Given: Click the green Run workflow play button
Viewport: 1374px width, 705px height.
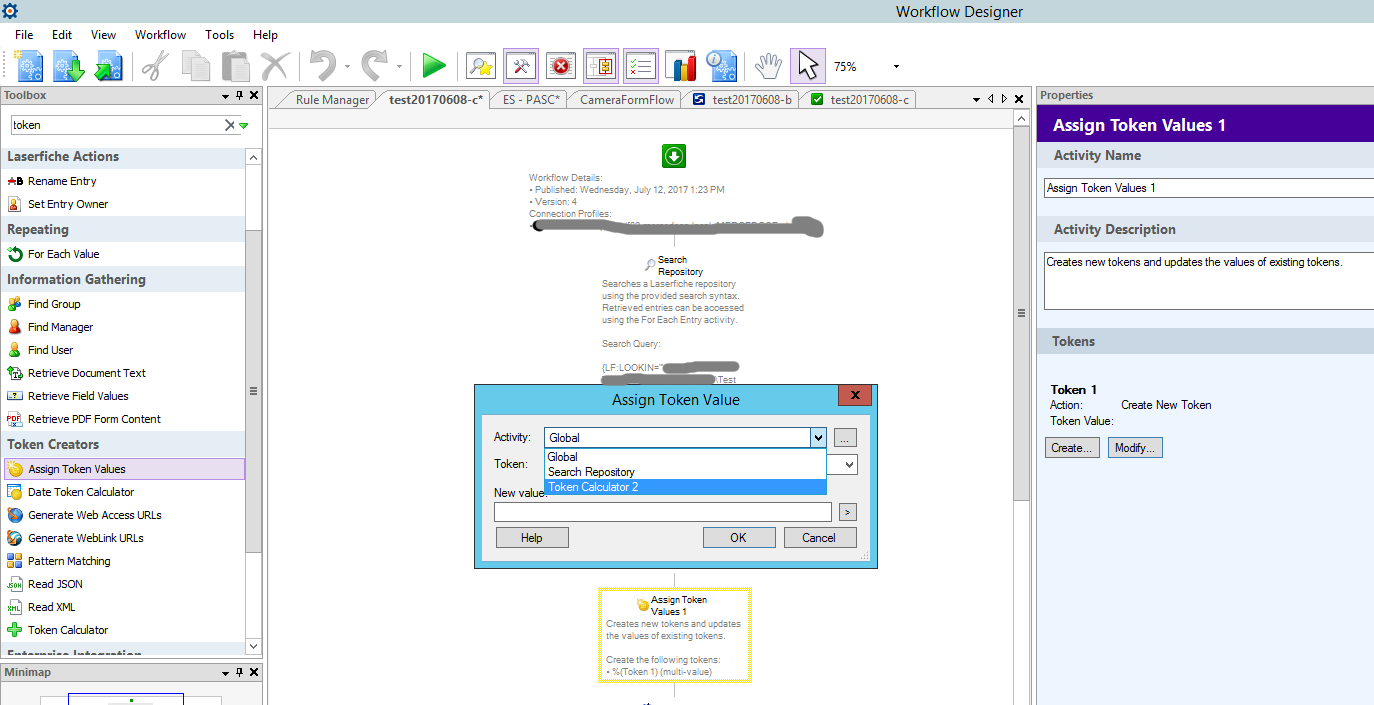Looking at the screenshot, I should pyautogui.click(x=434, y=66).
